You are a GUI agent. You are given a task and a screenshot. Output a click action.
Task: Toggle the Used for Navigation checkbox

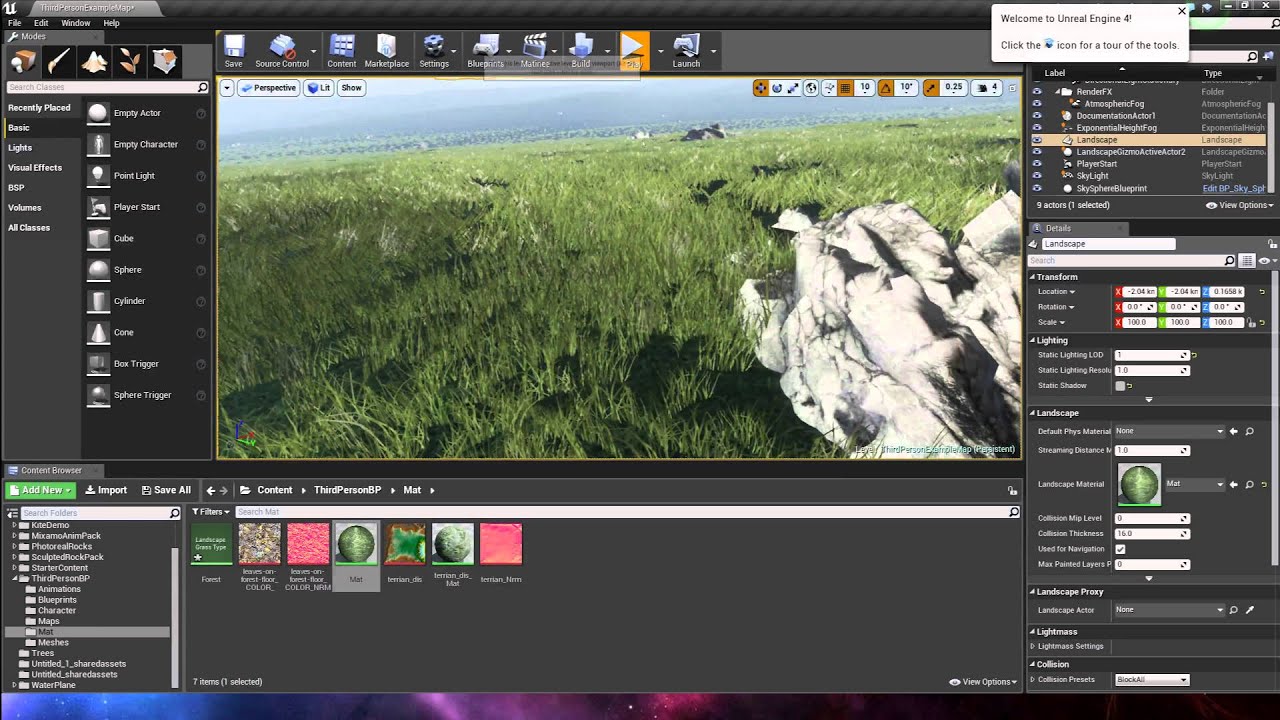(x=1120, y=549)
